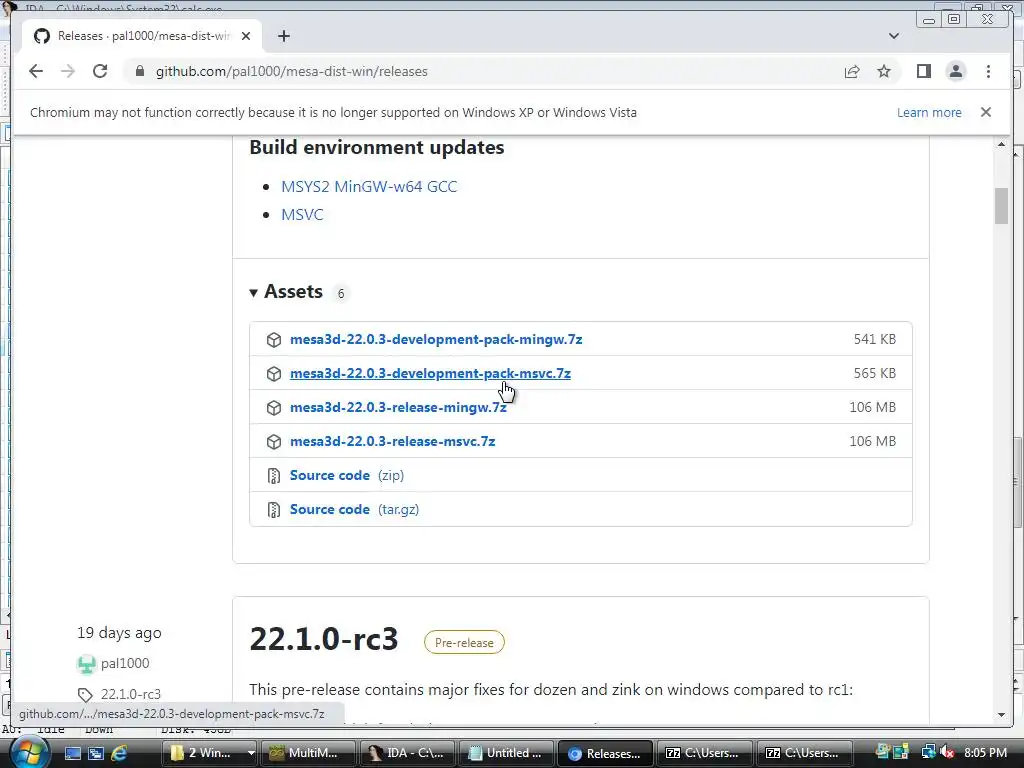
Task: Click the 541 KB file size
Action: click(874, 340)
